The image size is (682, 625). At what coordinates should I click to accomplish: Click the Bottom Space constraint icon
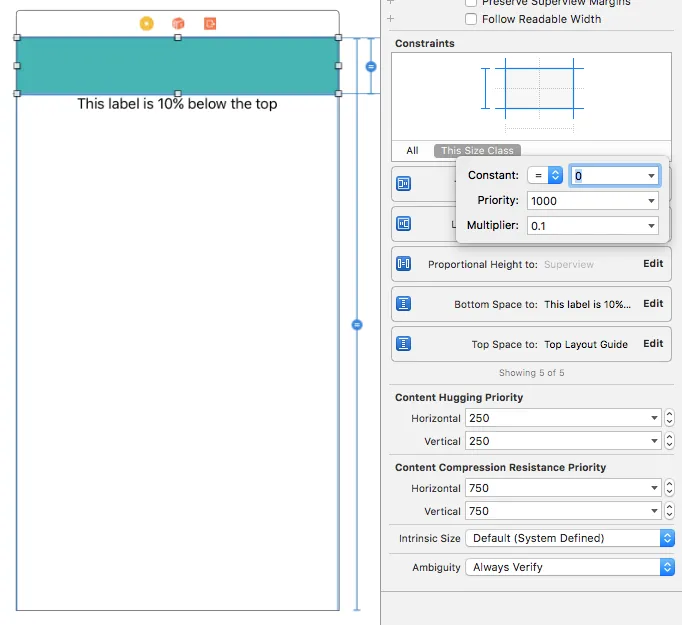(404, 304)
